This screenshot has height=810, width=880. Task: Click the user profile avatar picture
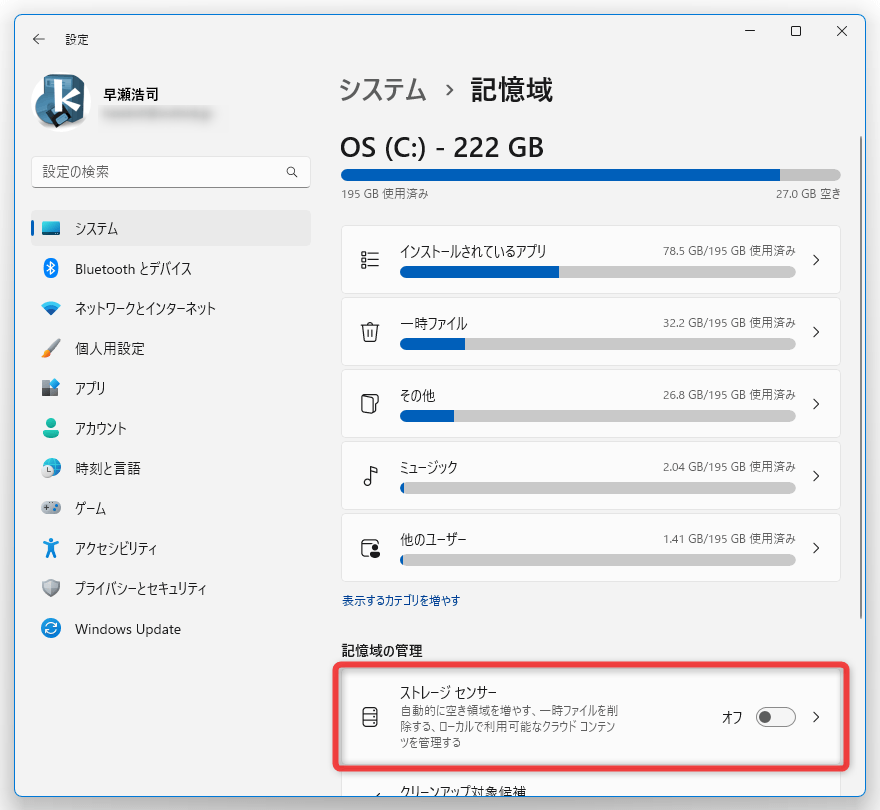coord(61,102)
